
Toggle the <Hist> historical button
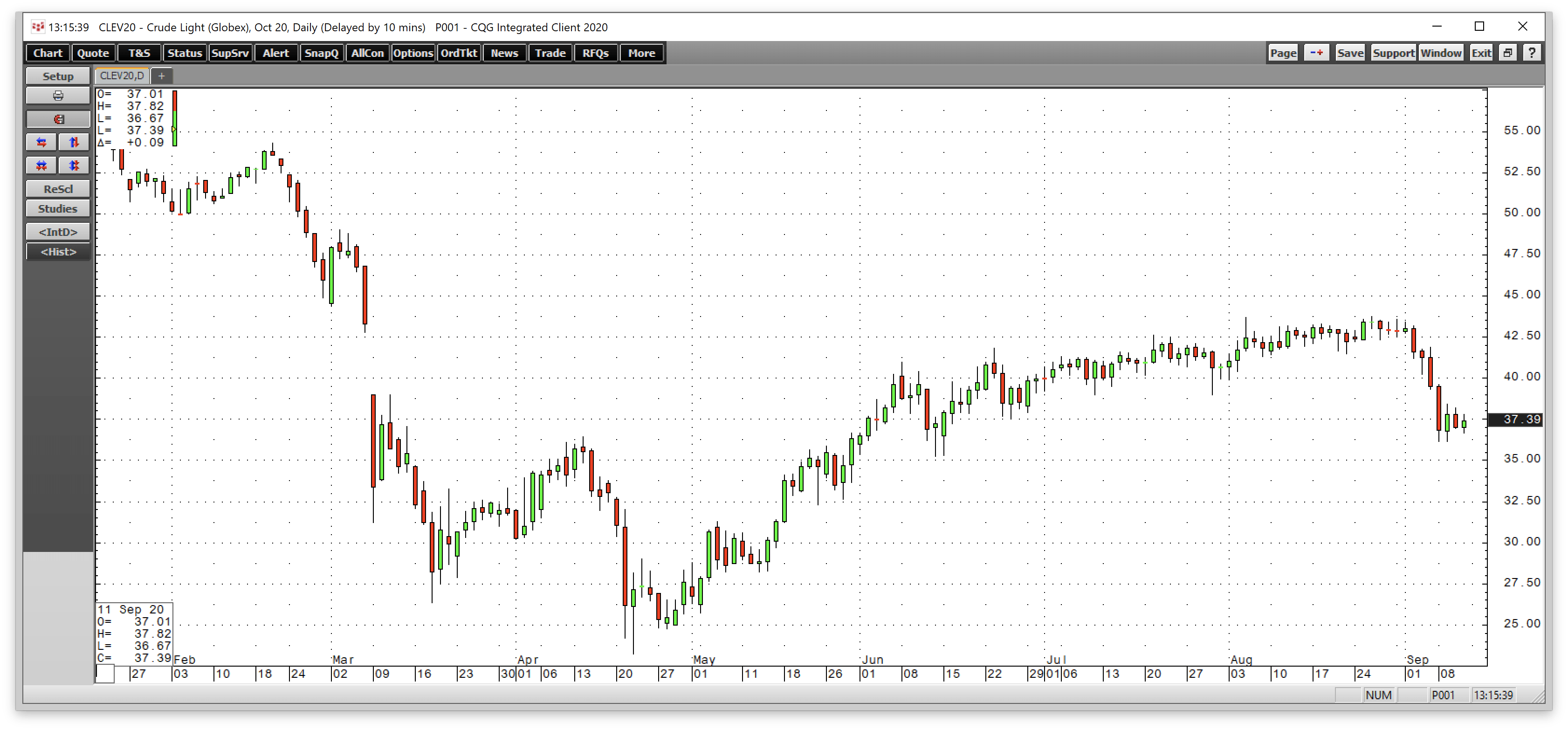(x=58, y=251)
